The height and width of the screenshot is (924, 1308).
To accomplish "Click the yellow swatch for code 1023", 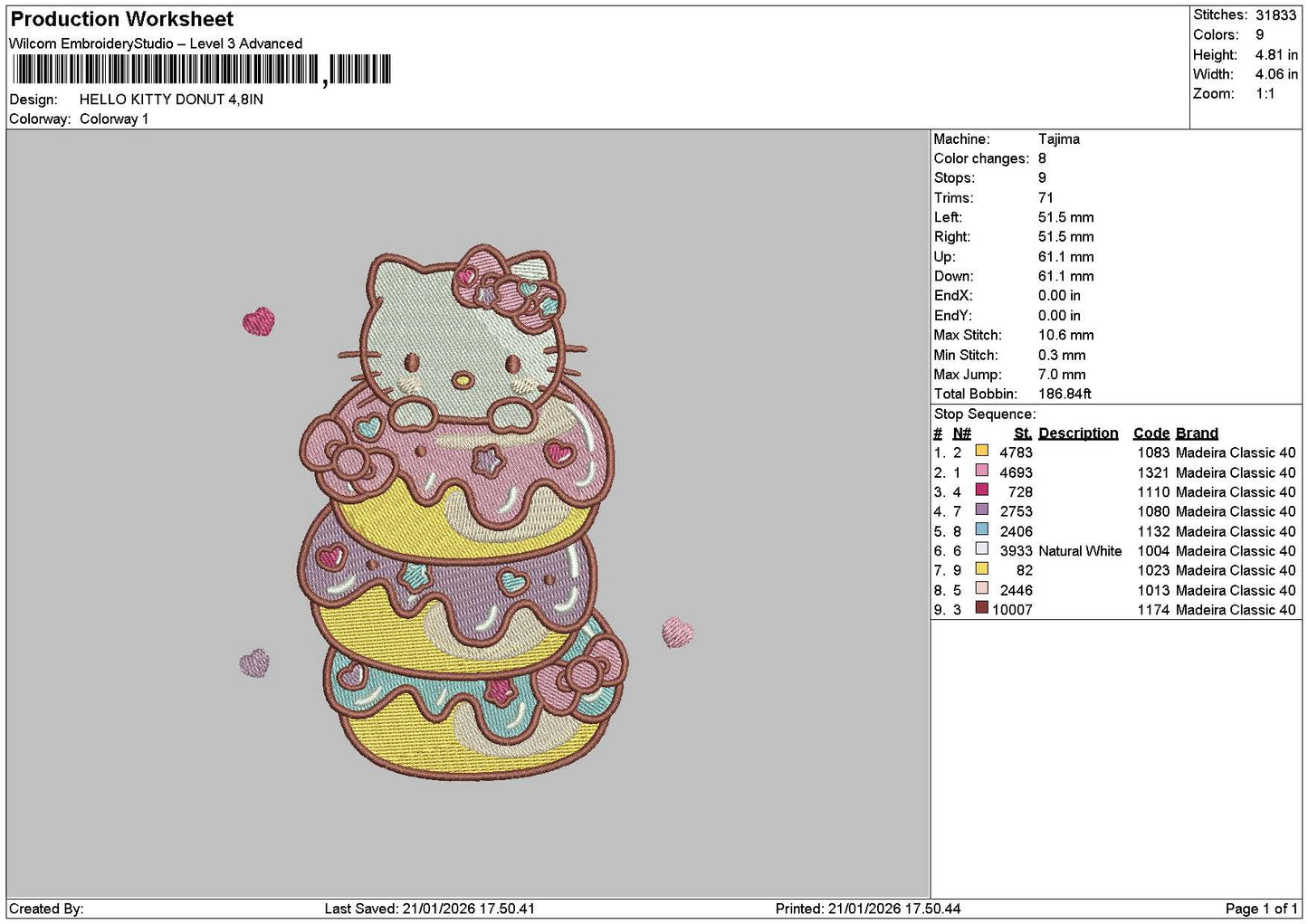I will coord(981,569).
